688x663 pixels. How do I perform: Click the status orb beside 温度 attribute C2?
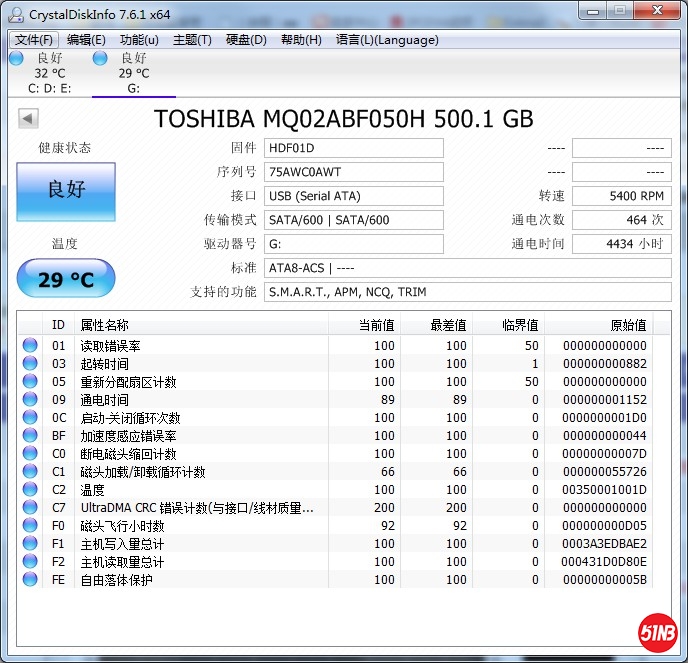point(30,490)
